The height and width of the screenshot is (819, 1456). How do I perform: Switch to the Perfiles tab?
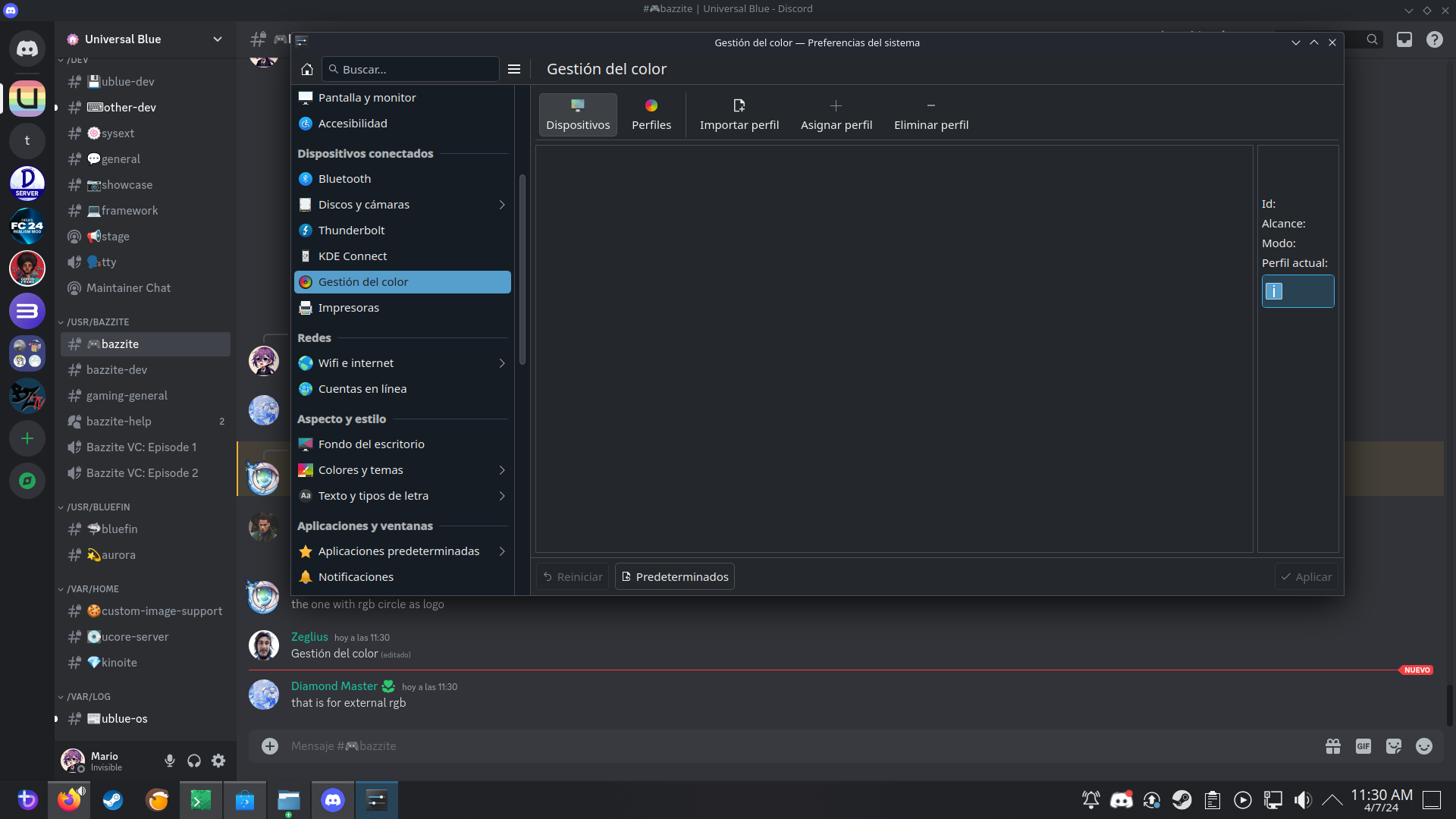(x=651, y=115)
